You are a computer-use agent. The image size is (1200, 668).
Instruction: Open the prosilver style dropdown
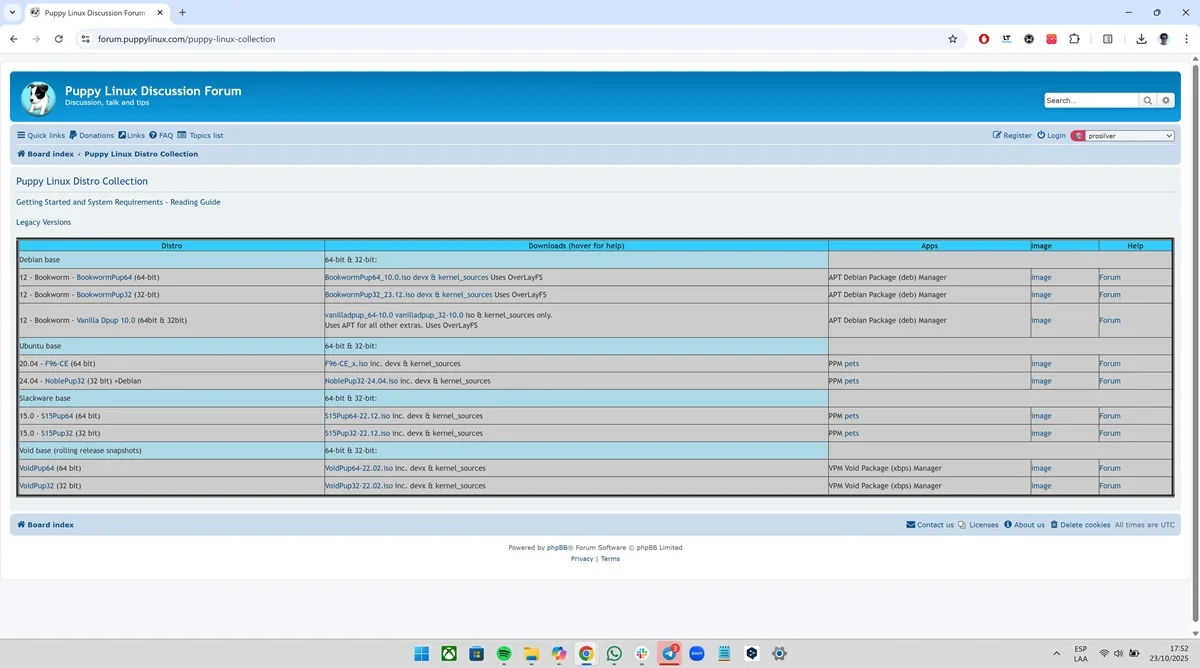(1122, 135)
